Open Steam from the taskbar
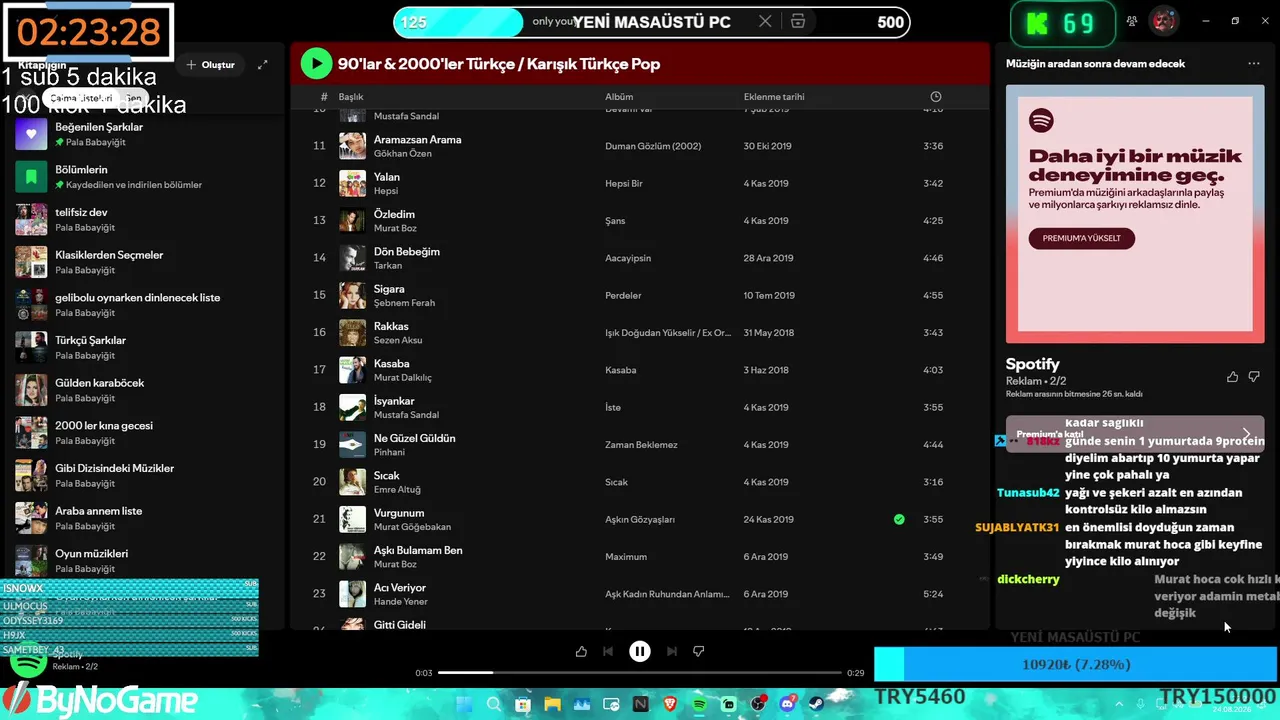 (x=817, y=704)
